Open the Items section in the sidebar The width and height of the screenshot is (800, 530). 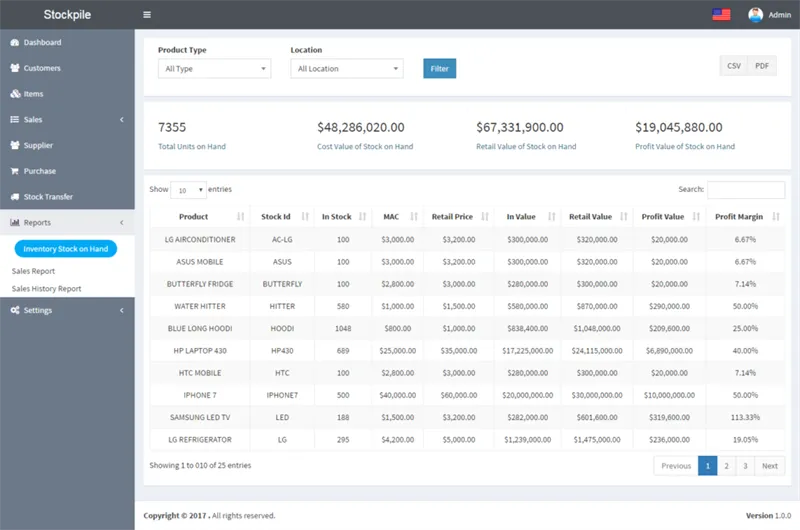[33, 94]
